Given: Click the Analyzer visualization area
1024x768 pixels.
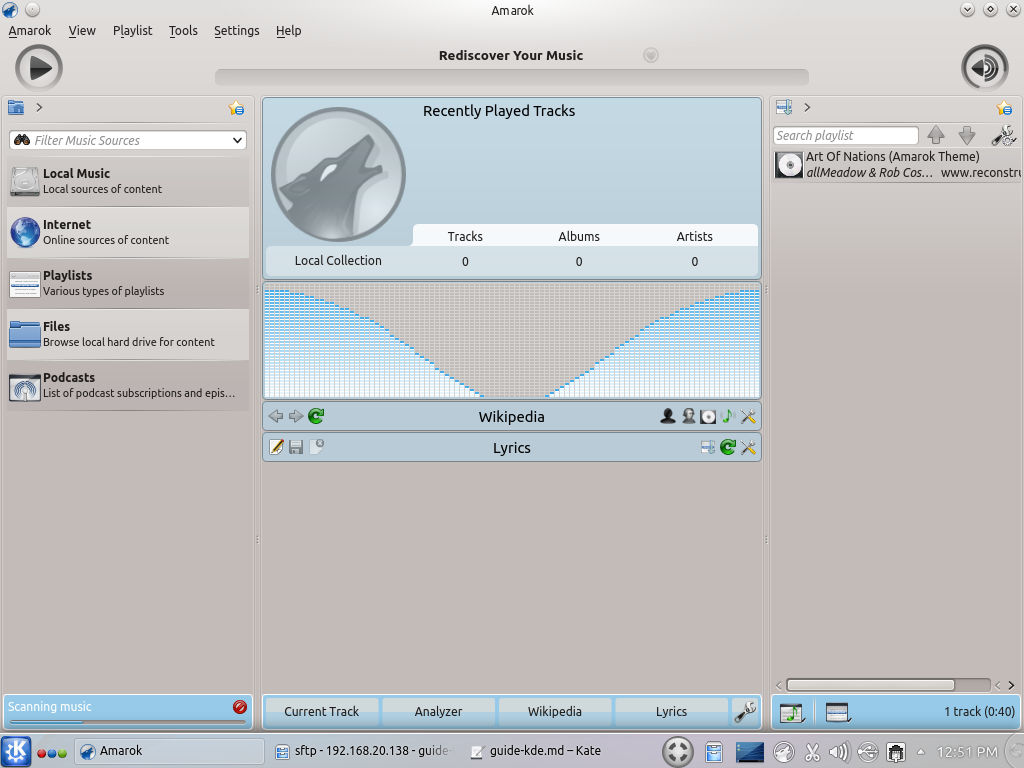Looking at the screenshot, I should (x=512, y=340).
